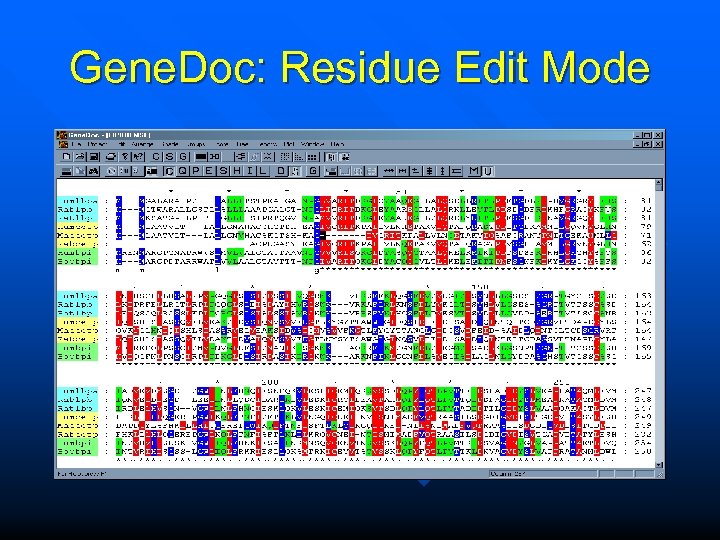Screen dimensions: 720x540
Task: Click the arrow-with-question-mark context help icon
Action: pos(138,157)
